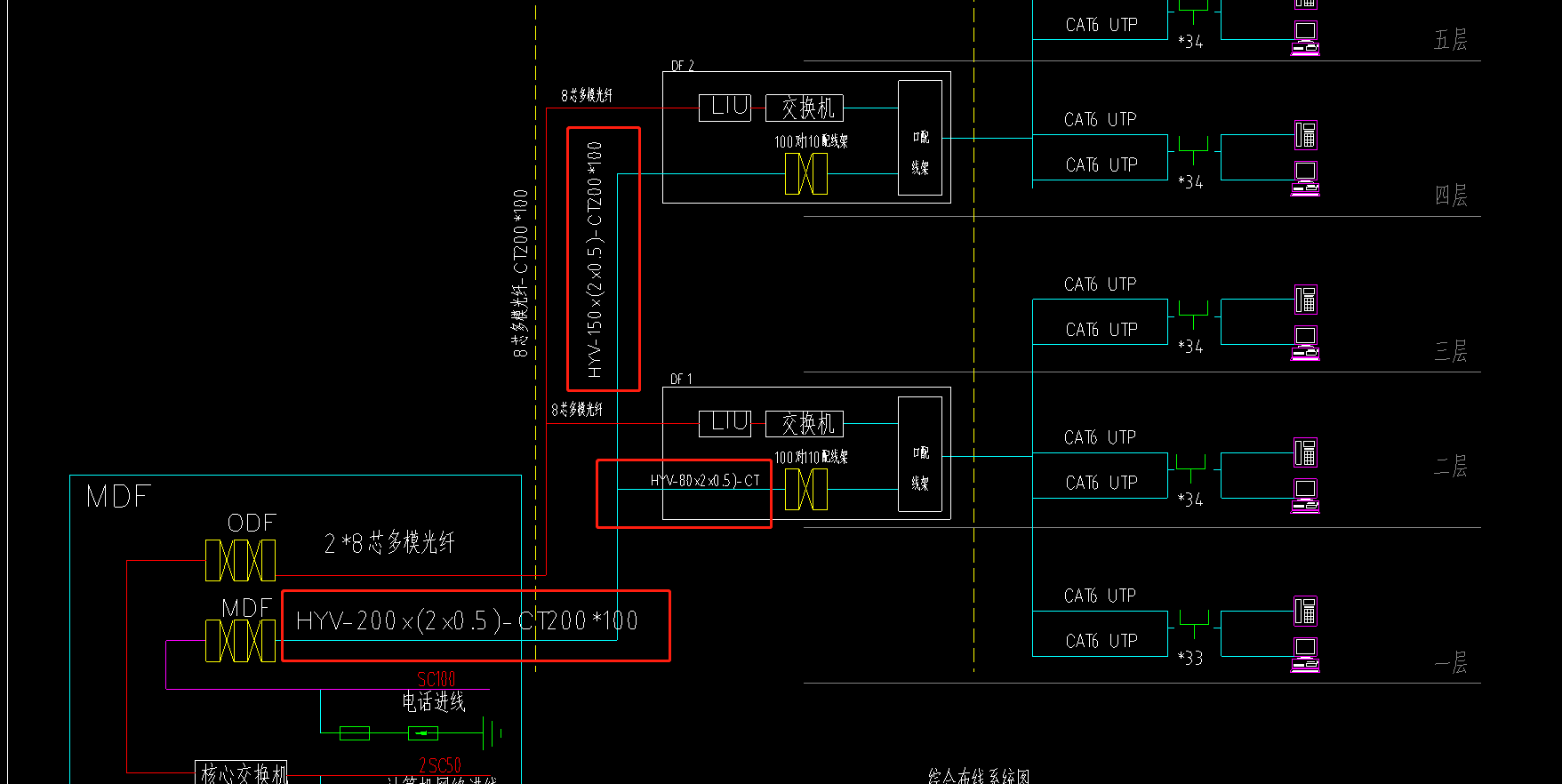Select the vertical HYV-150×(2×0.5)-CT200*100 label
Viewport: 1562px width, 784px height.
[595, 260]
